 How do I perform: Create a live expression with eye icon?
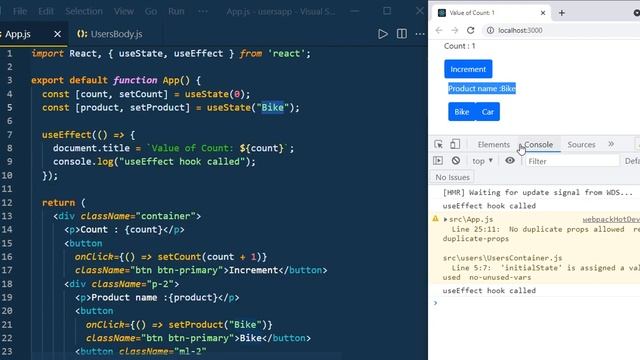pos(510,160)
